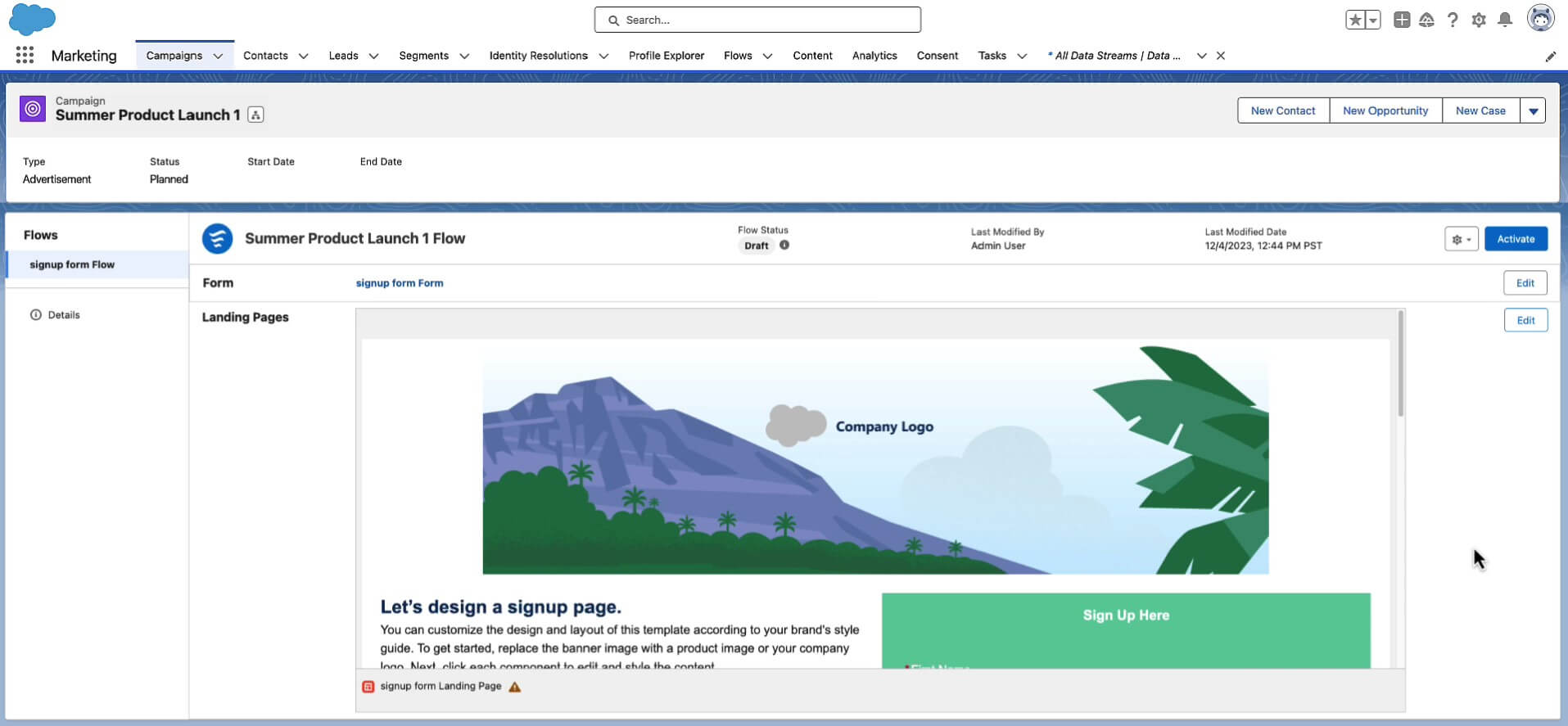Click the blue flow icon beside flow title

[x=218, y=238]
